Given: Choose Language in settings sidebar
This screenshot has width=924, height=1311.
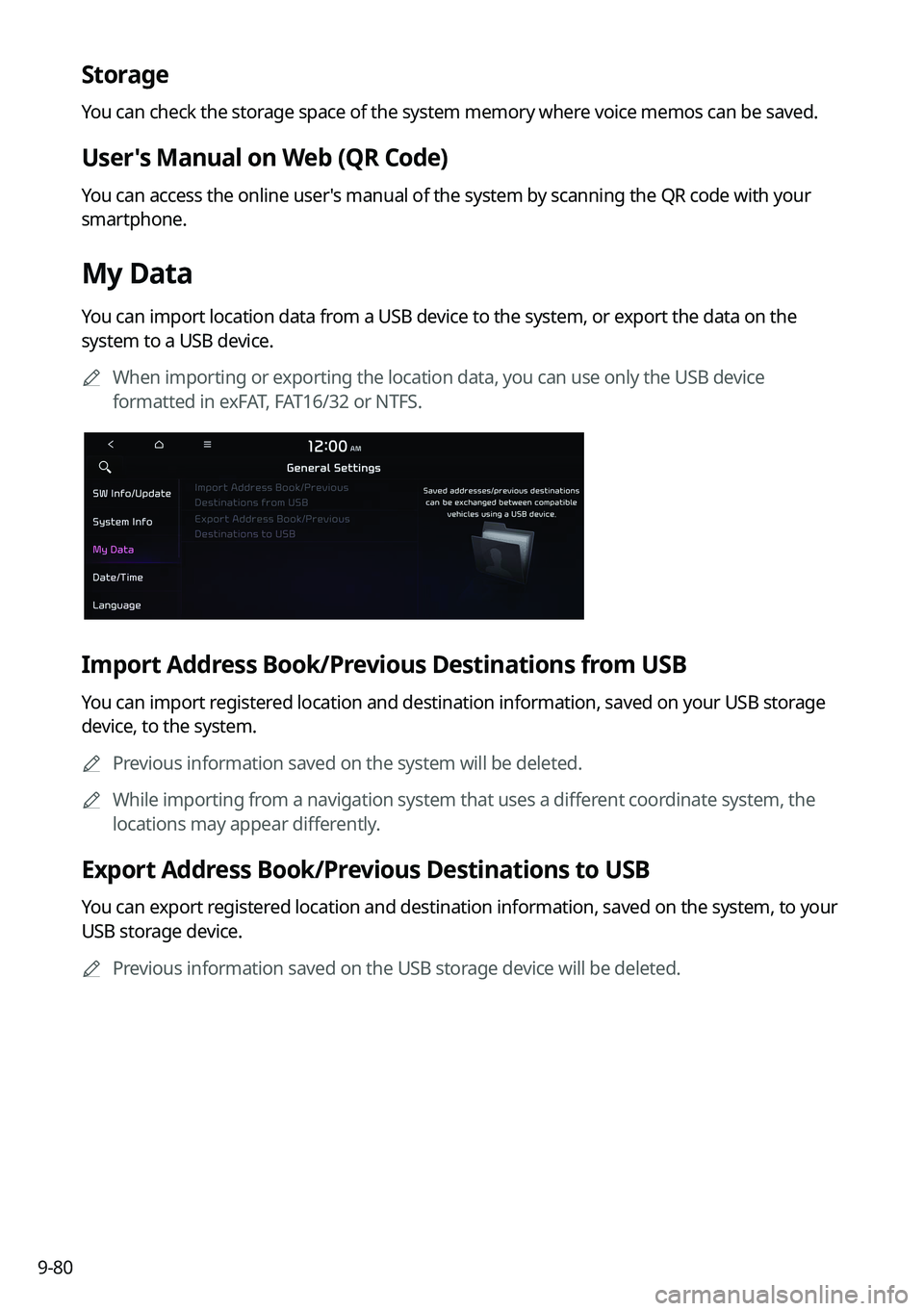Looking at the screenshot, I should [116, 605].
